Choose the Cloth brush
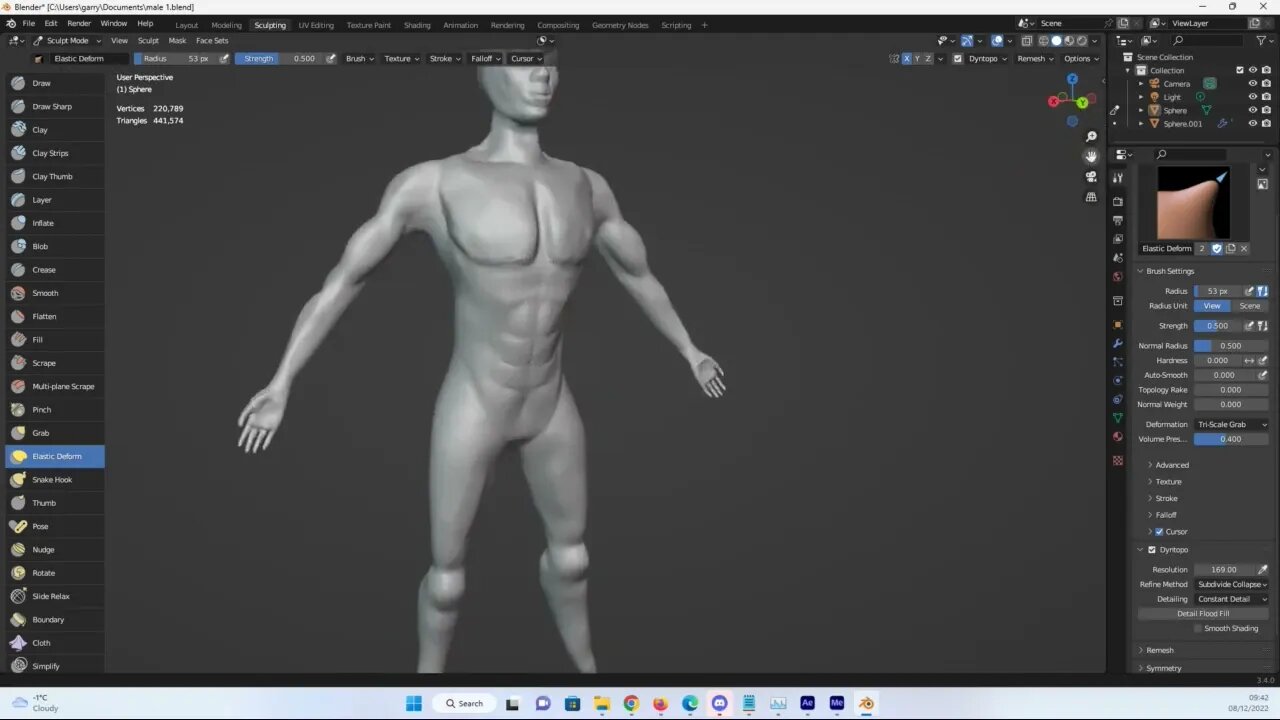1280x720 pixels. pyautogui.click(x=55, y=643)
